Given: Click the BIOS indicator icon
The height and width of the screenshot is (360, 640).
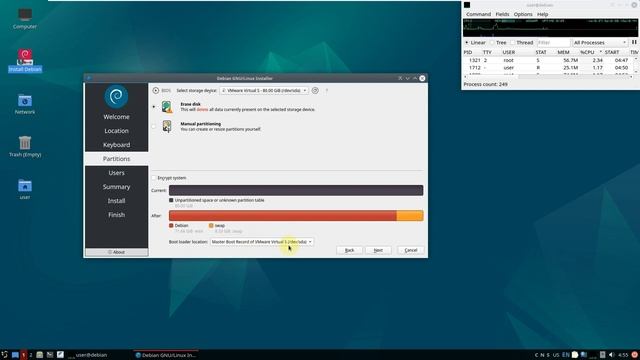Looking at the screenshot, I should point(156,90).
